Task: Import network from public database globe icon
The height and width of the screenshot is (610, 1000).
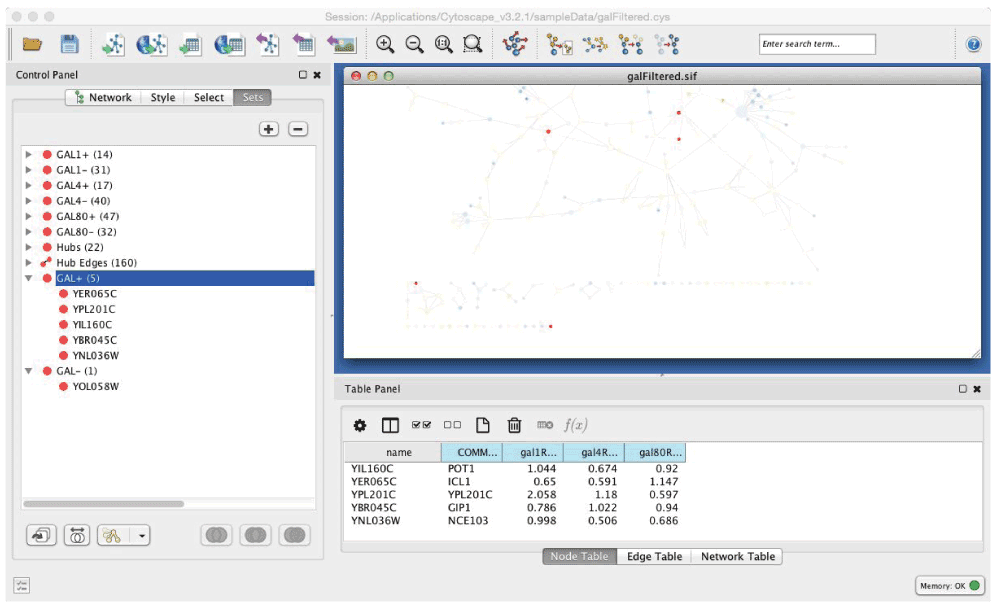Action: pos(152,44)
